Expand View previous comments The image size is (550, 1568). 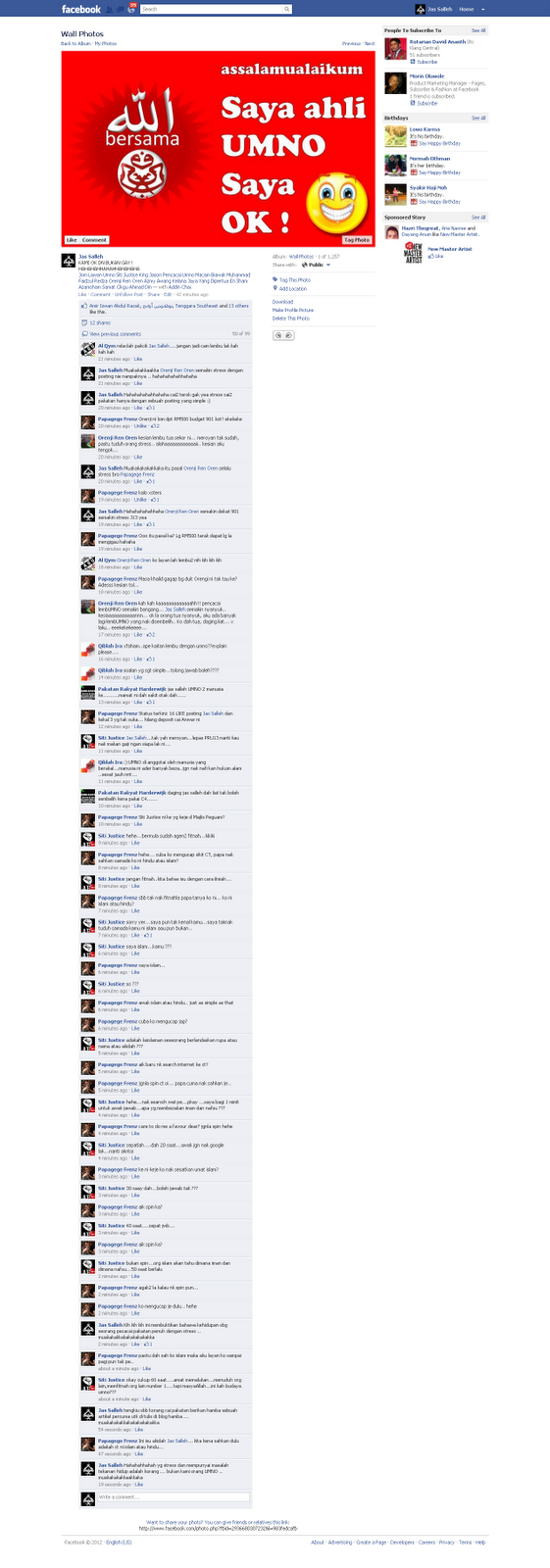(112, 333)
